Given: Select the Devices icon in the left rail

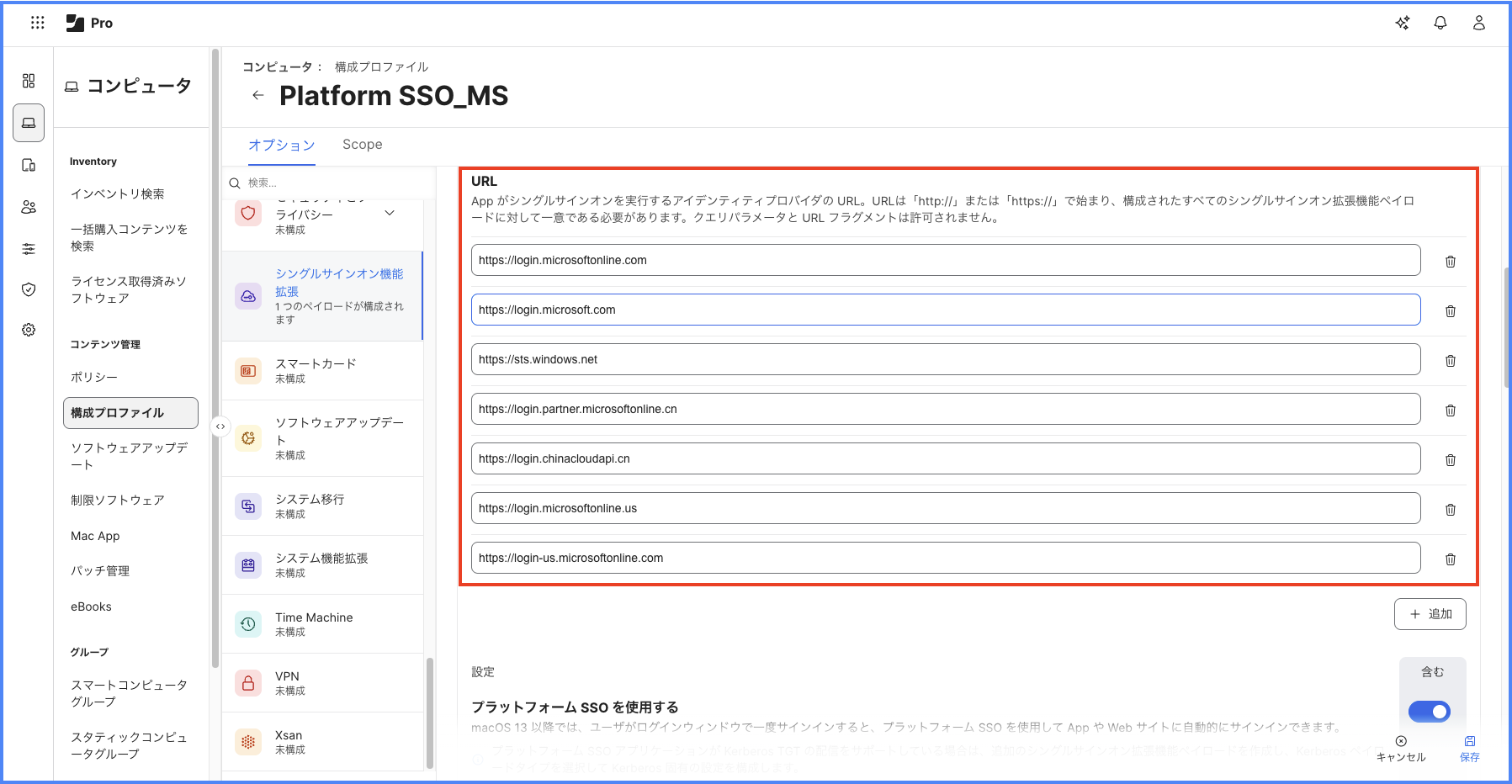Looking at the screenshot, I should [29, 165].
